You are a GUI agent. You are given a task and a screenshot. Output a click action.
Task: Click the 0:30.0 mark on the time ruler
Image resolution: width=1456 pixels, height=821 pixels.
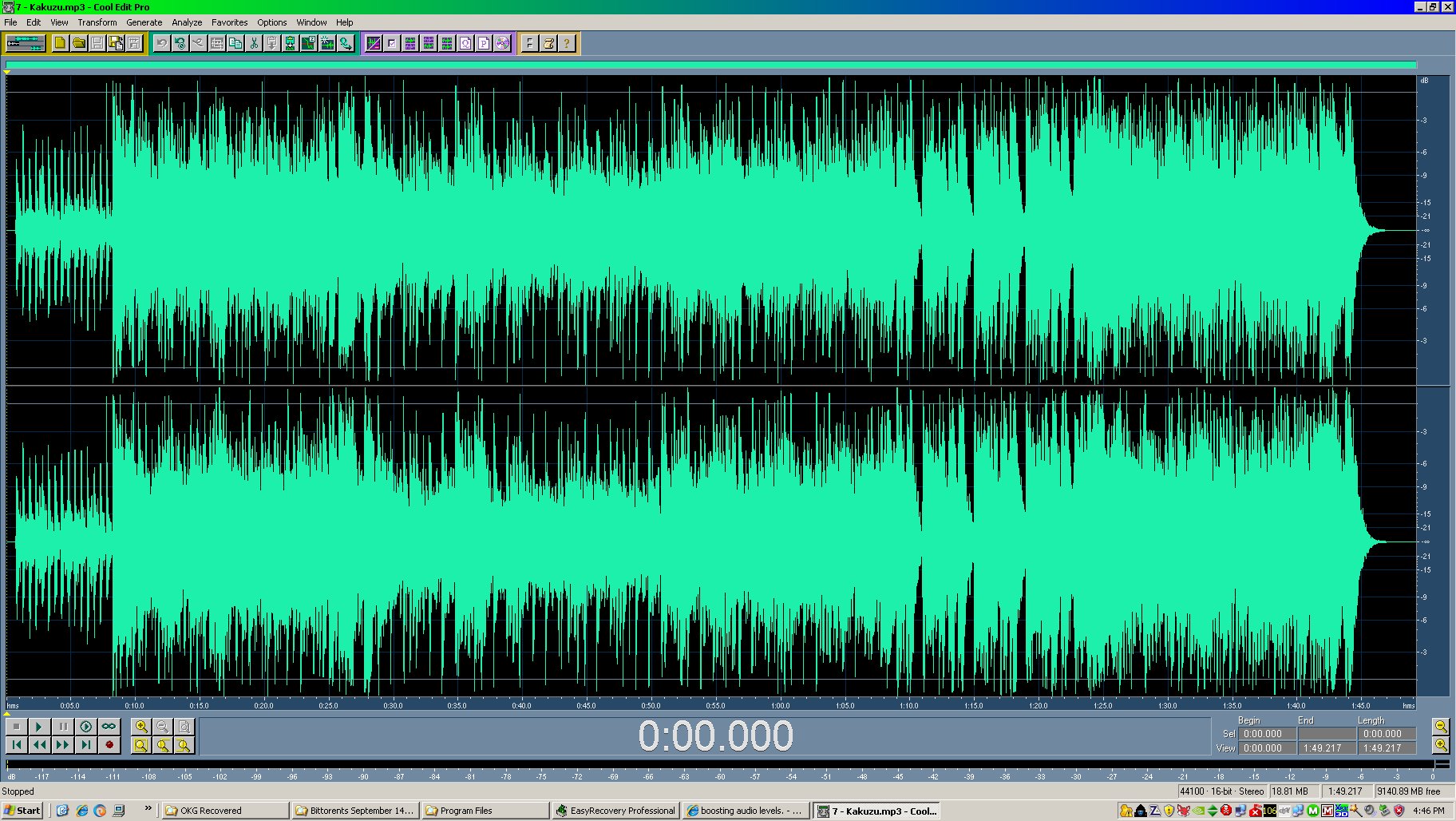[x=393, y=705]
